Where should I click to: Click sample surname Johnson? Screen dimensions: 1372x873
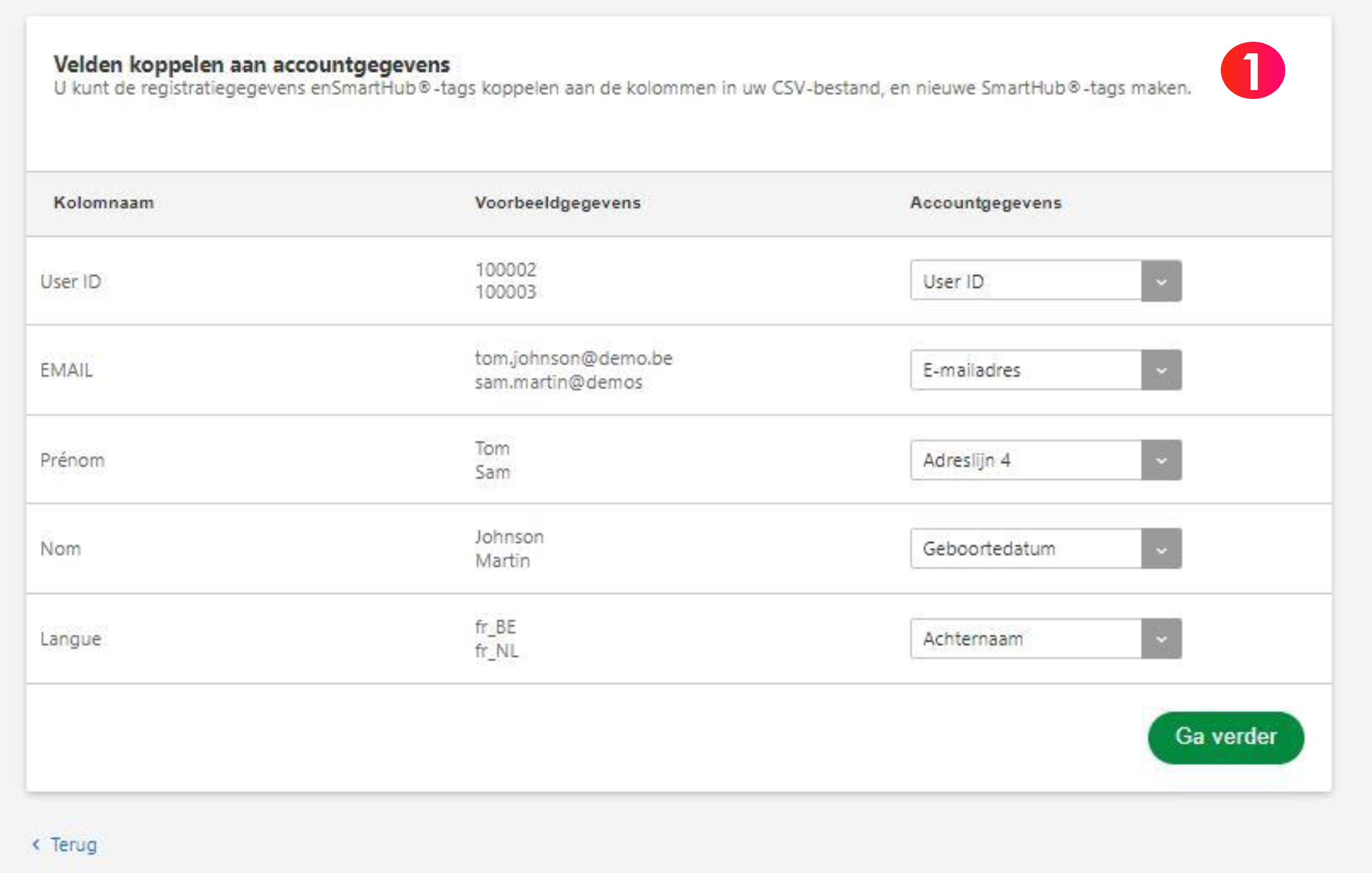coord(509,537)
